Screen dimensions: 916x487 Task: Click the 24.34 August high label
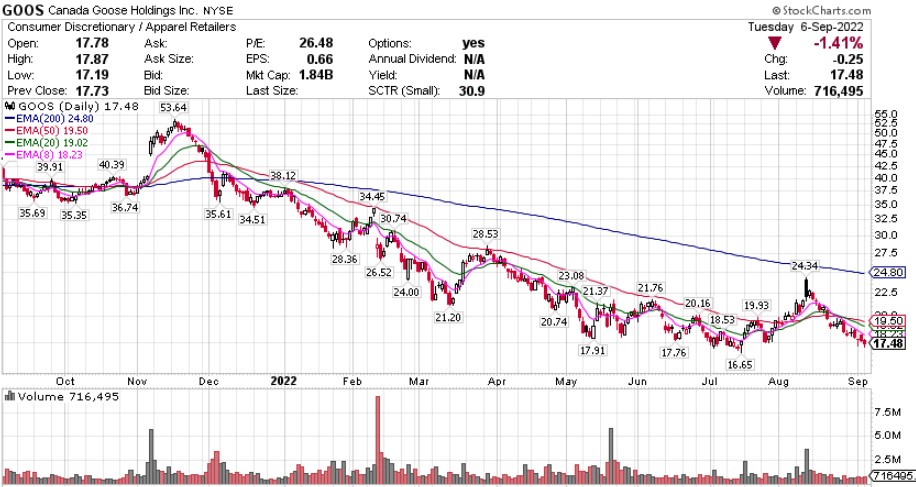coord(804,266)
